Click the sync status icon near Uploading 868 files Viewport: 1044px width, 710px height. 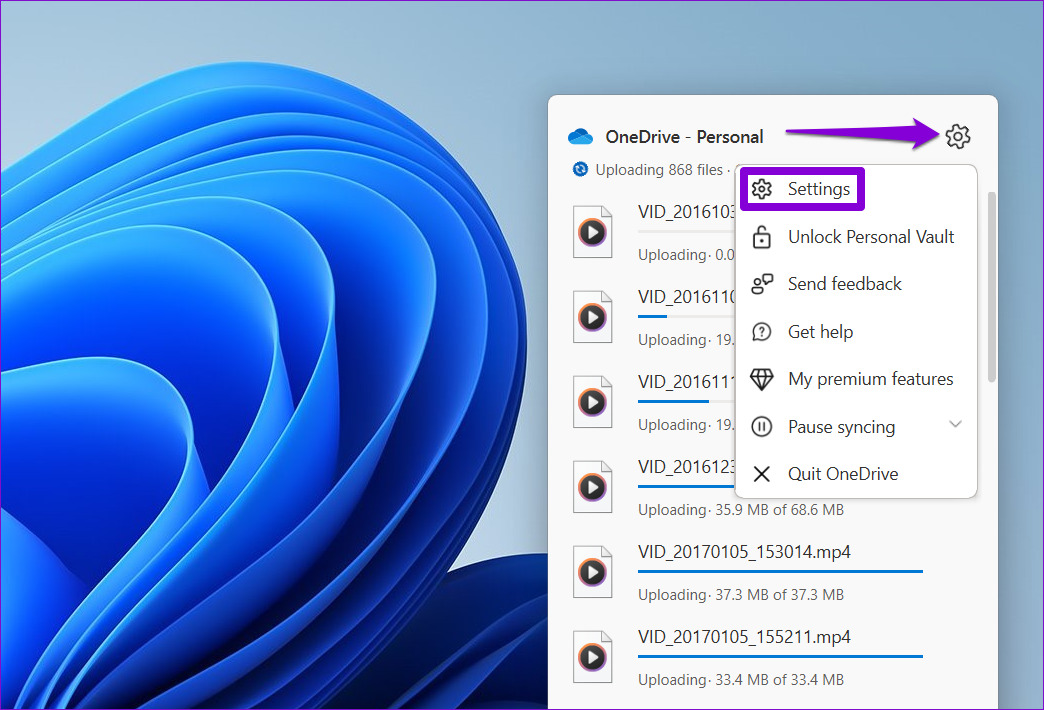point(581,170)
